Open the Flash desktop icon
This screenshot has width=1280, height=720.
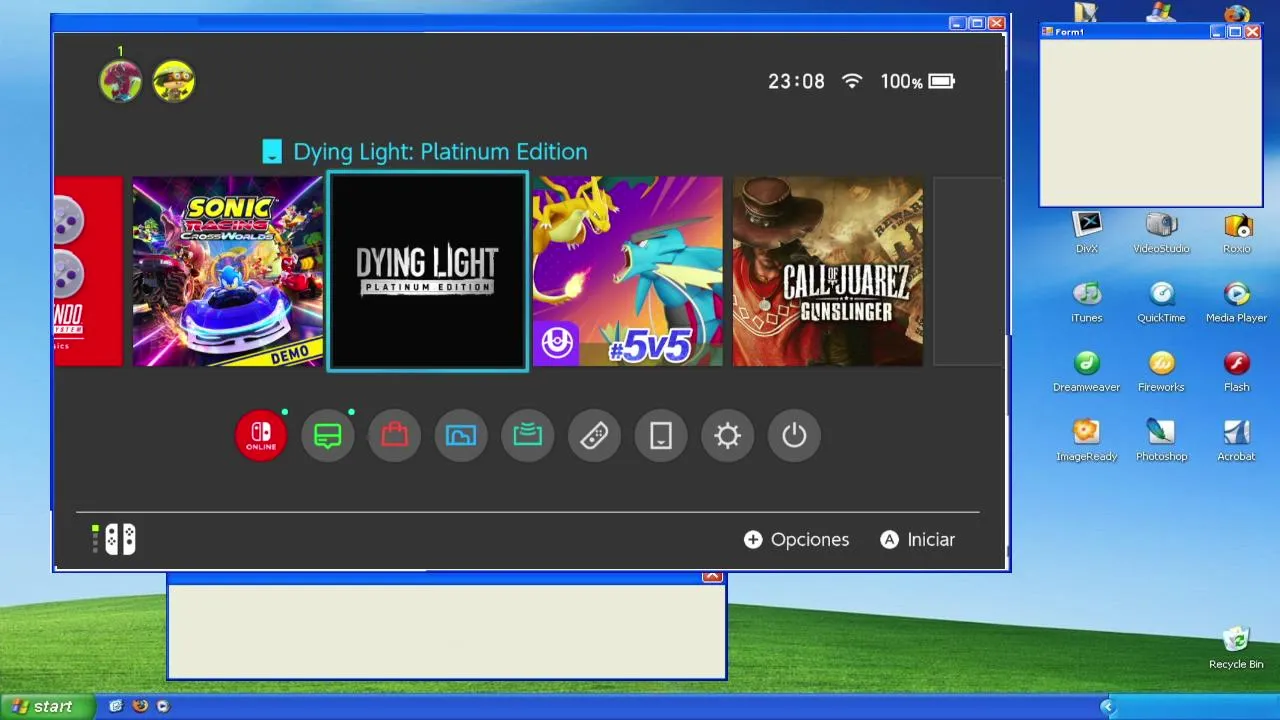point(1237,372)
